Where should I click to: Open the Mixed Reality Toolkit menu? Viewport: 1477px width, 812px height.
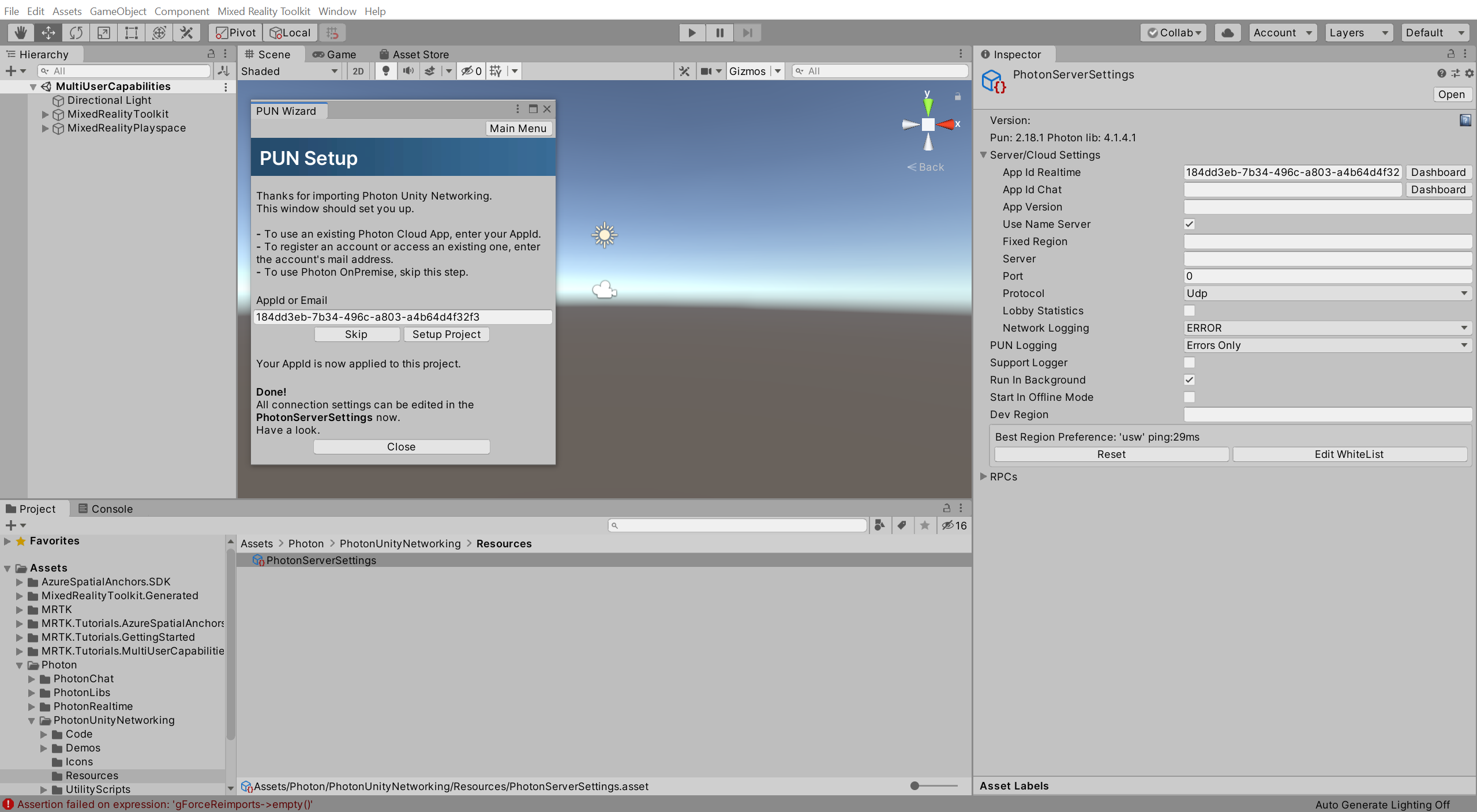[264, 11]
